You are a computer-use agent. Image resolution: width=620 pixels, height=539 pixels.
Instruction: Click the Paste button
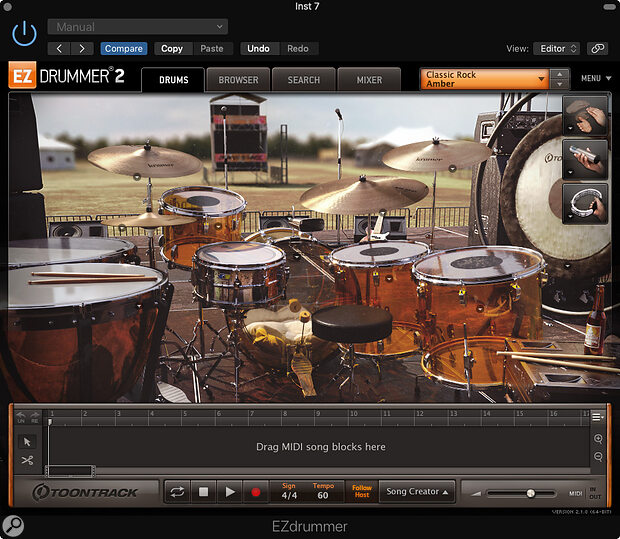coord(212,49)
